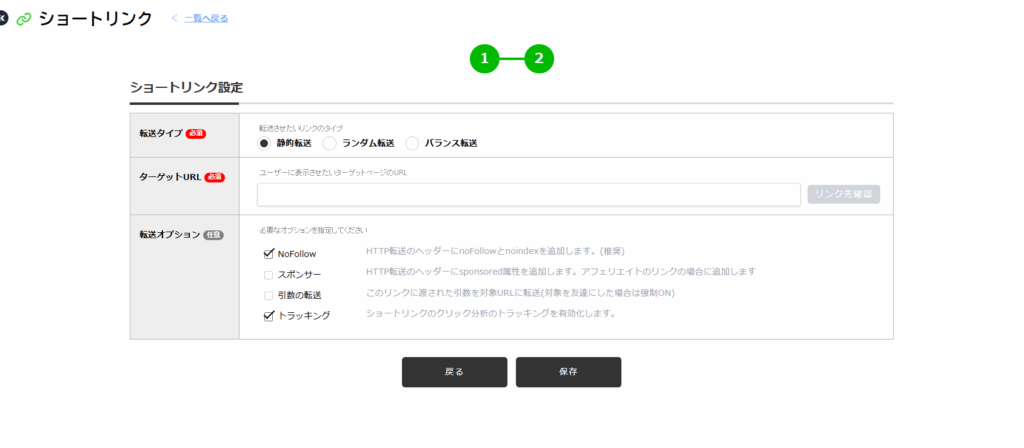Click the green chain link icon

tap(24, 19)
